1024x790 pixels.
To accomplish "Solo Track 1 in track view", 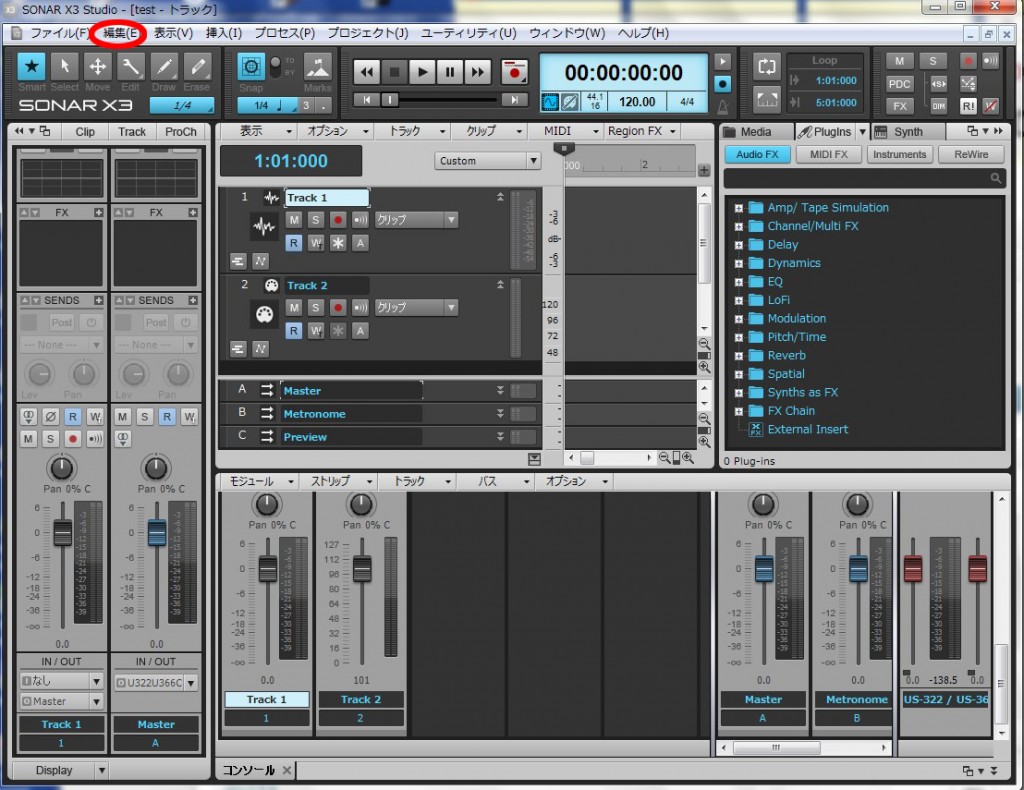I will pyautogui.click(x=315, y=220).
